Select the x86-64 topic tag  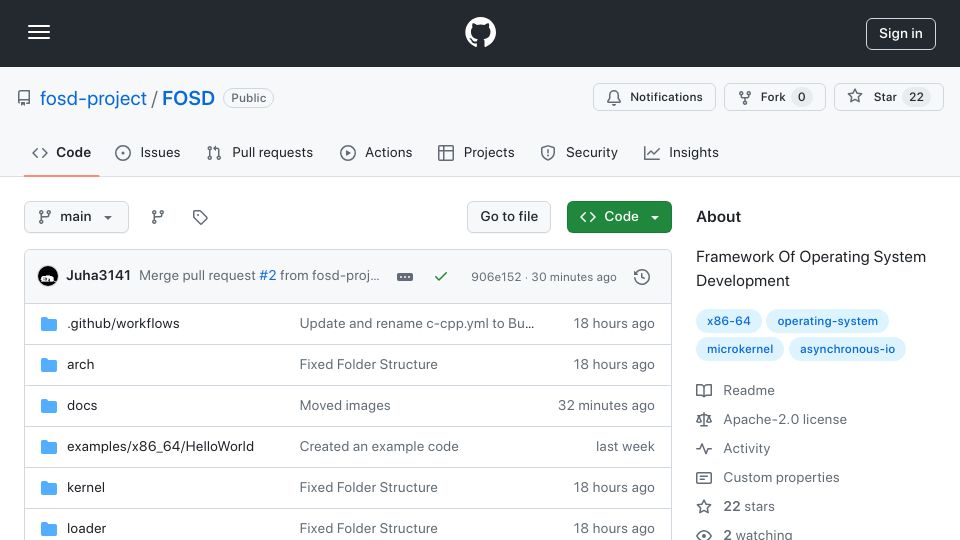[729, 321]
